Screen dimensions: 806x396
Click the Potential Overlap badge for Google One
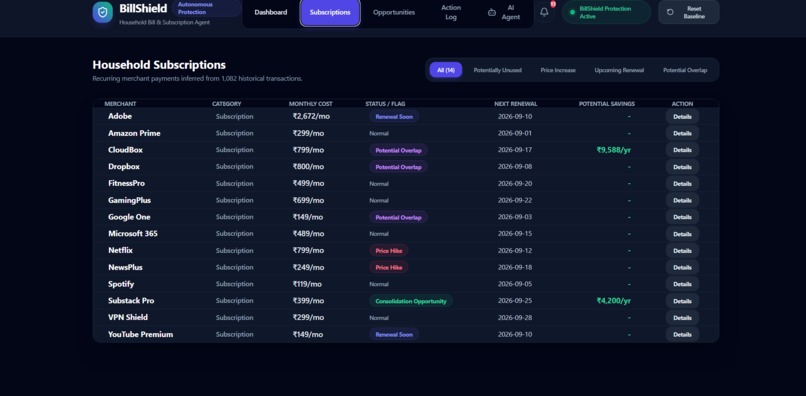point(398,217)
